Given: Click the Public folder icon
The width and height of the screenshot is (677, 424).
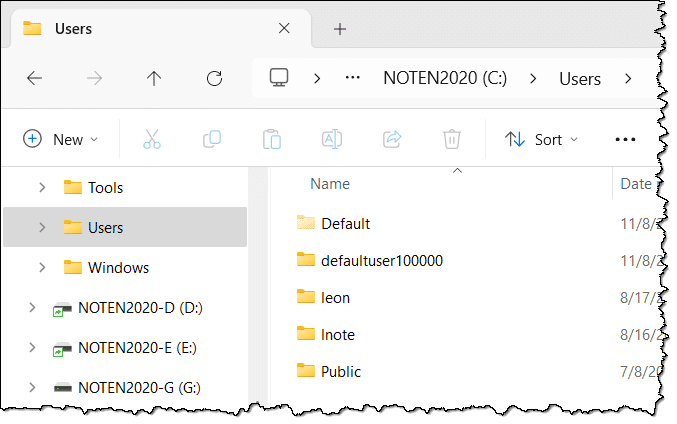Looking at the screenshot, I should tap(306, 371).
